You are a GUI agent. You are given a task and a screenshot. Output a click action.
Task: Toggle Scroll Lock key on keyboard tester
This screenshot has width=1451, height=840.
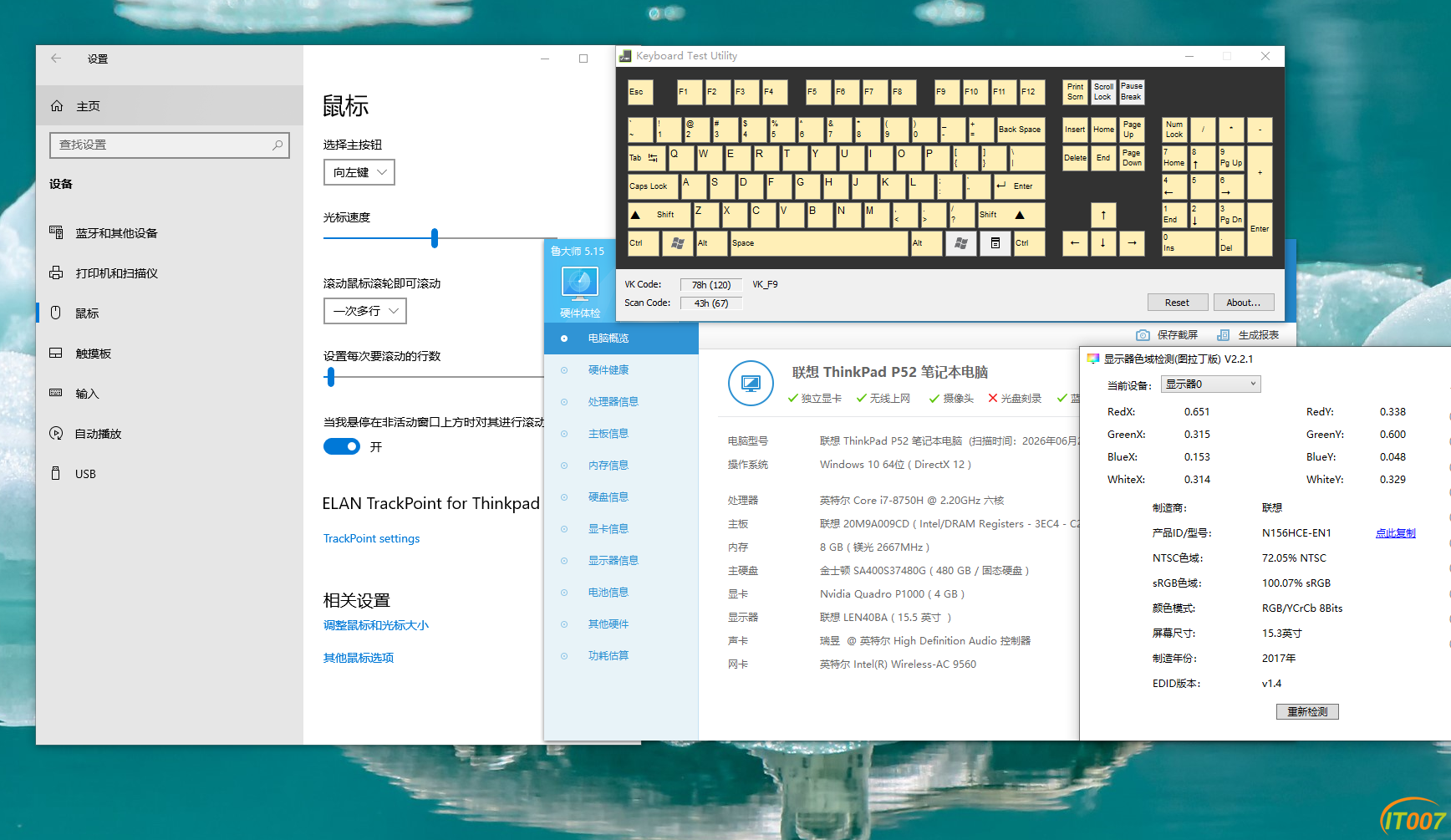pos(1103,92)
